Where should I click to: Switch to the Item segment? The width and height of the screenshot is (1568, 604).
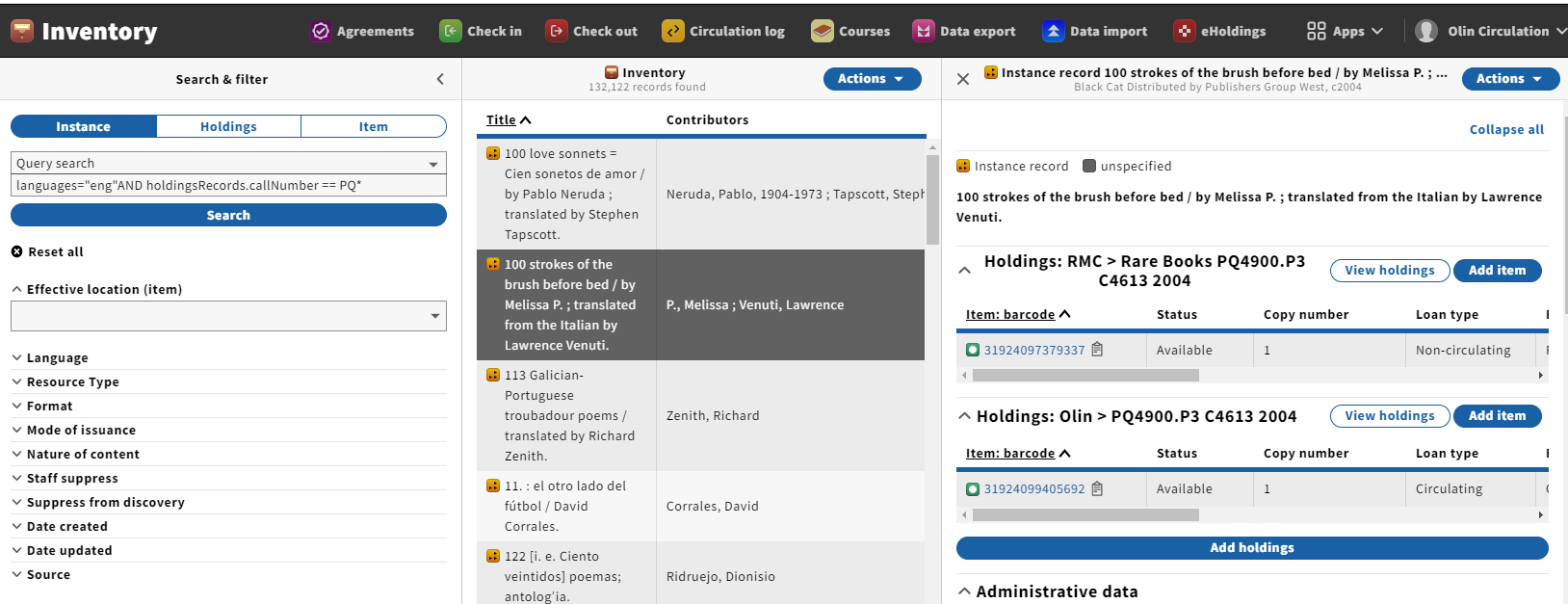(374, 126)
